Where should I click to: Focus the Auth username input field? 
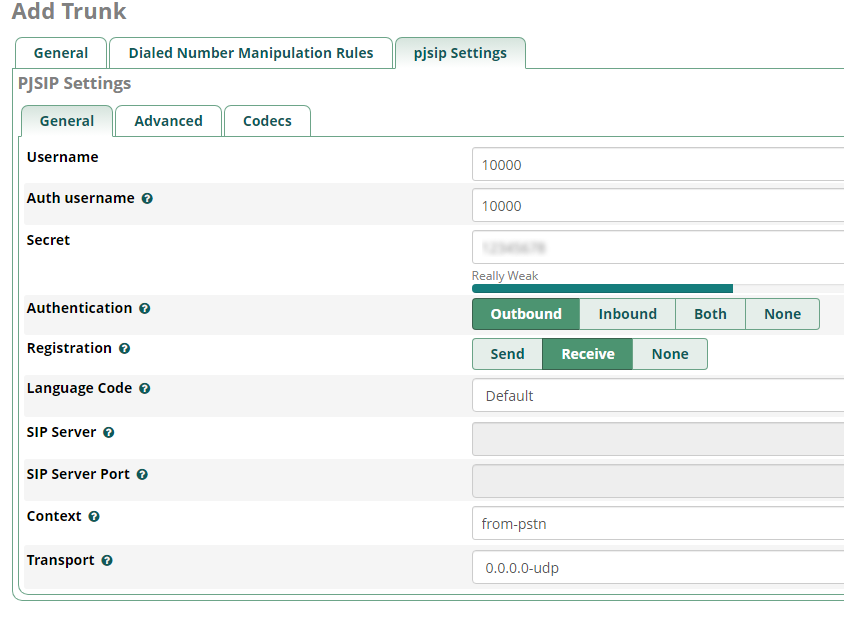click(658, 205)
